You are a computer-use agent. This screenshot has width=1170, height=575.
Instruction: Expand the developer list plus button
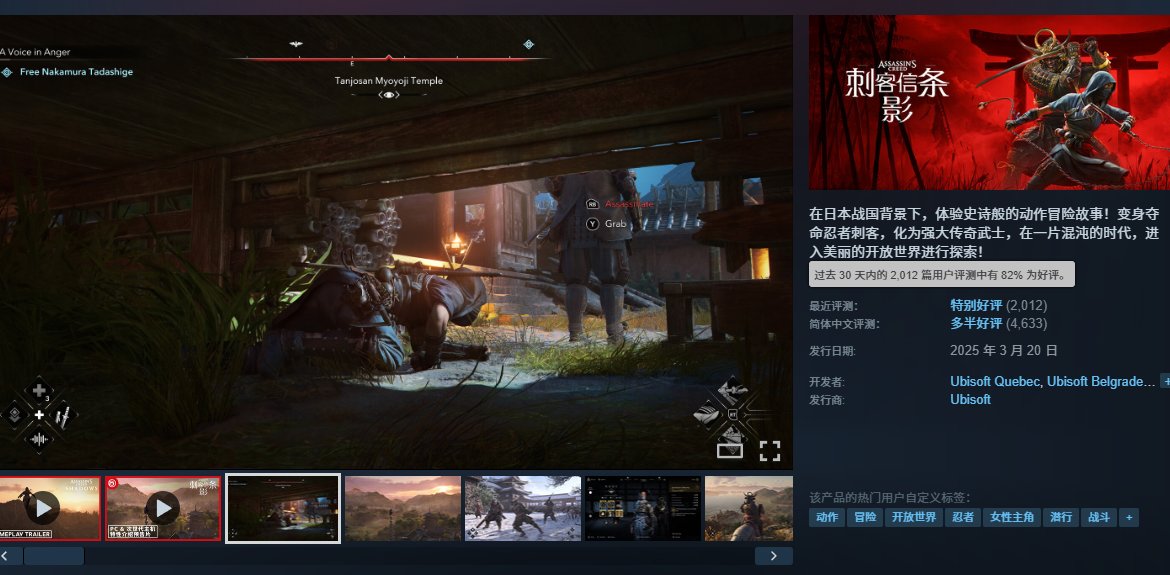point(1165,381)
